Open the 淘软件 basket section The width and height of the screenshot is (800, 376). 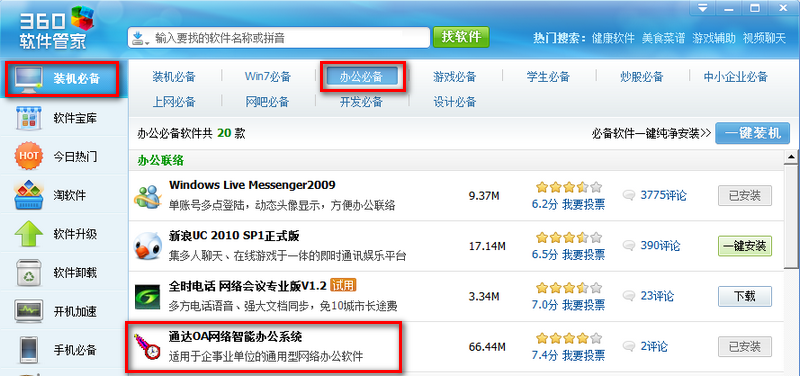pyautogui.click(x=64, y=195)
